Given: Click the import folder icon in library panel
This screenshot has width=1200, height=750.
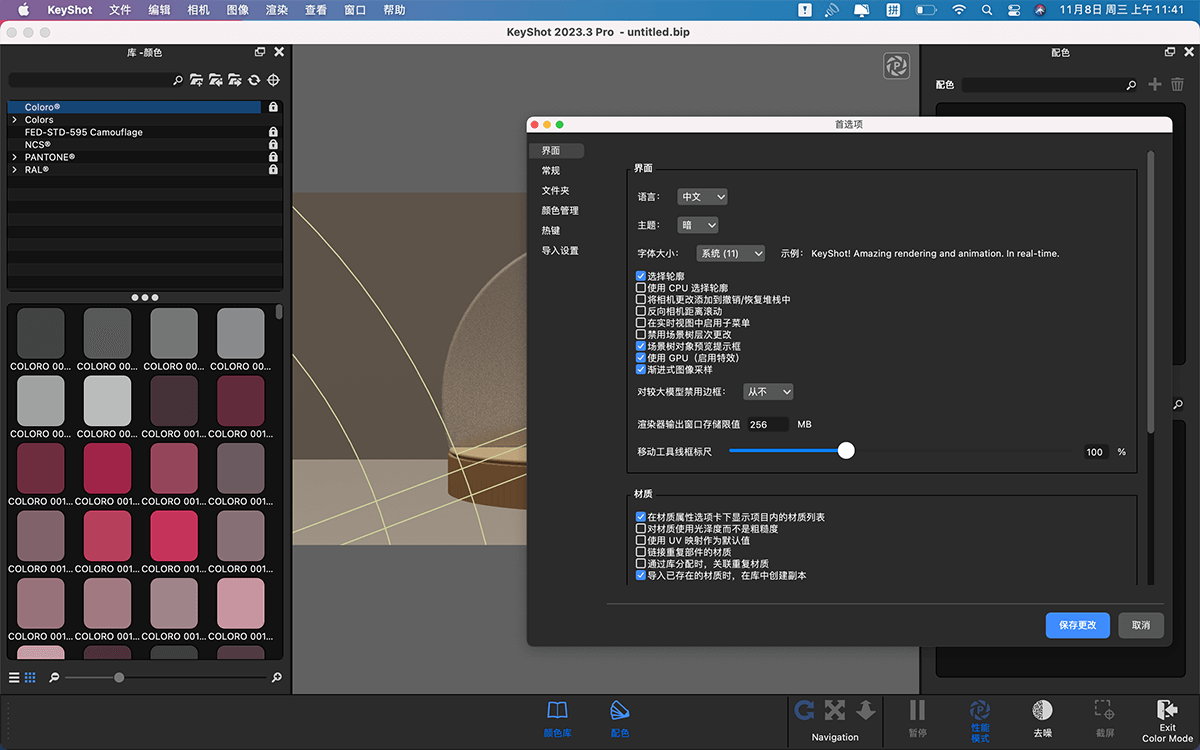Looking at the screenshot, I should pos(215,80).
